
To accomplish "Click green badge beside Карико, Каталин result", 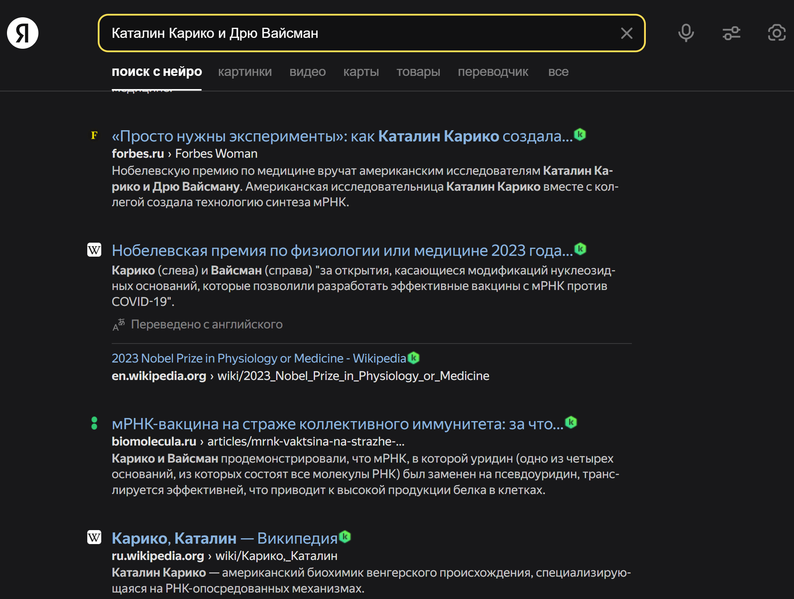I will coord(345,537).
